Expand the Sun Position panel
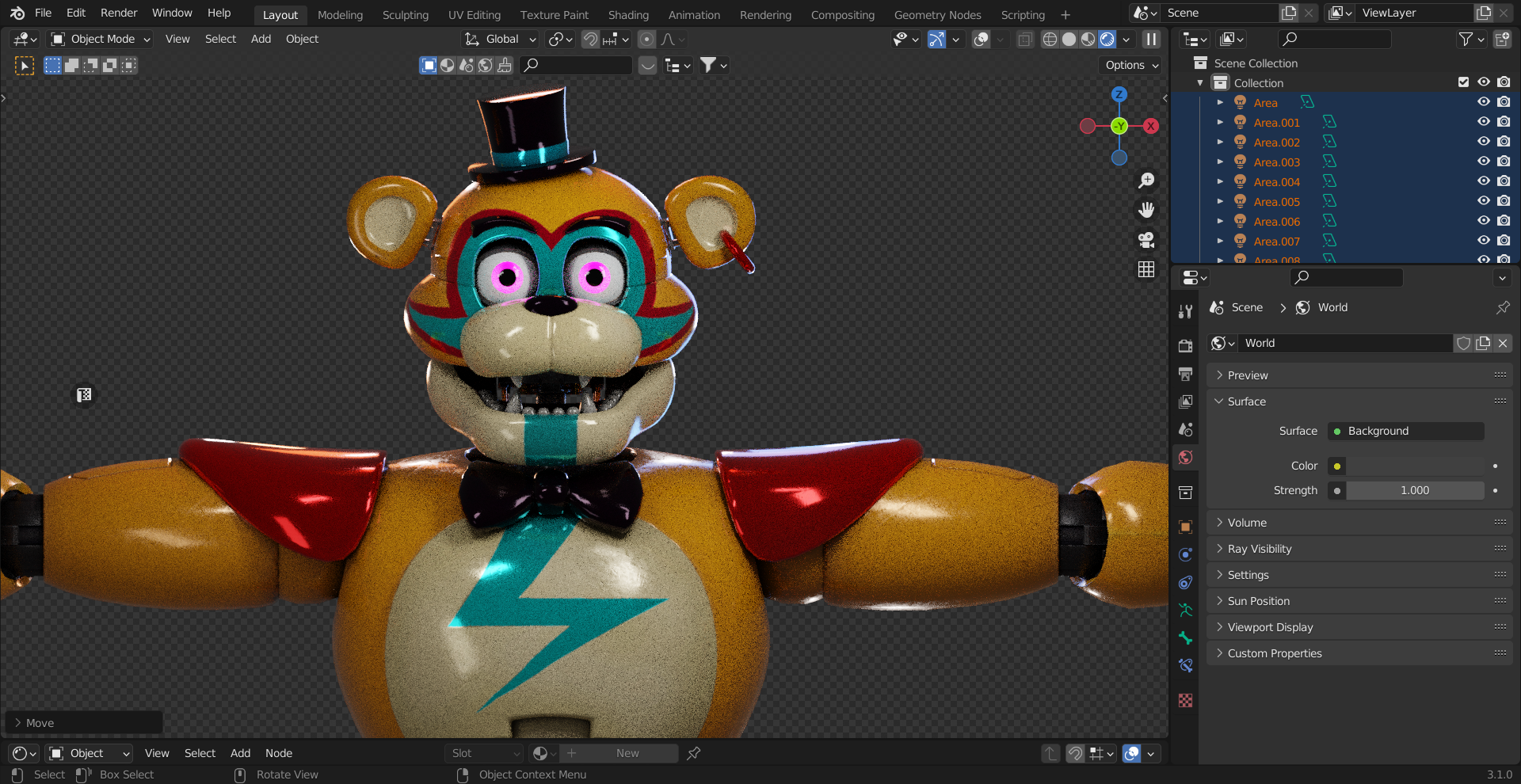The height and width of the screenshot is (784, 1521). pos(1359,601)
